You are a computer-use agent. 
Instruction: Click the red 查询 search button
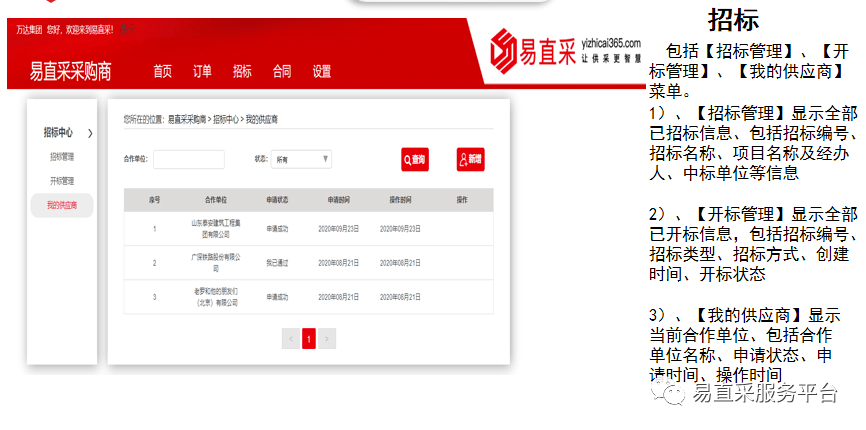415,160
